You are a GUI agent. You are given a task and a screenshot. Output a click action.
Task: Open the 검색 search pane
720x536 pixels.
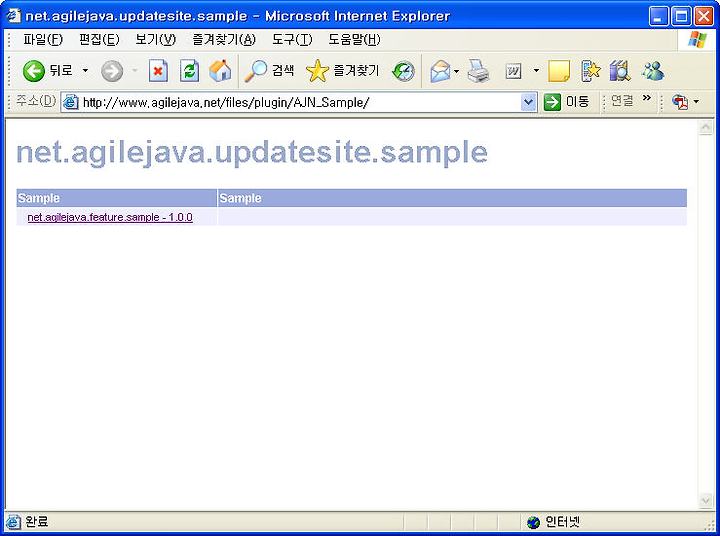[x=269, y=71]
